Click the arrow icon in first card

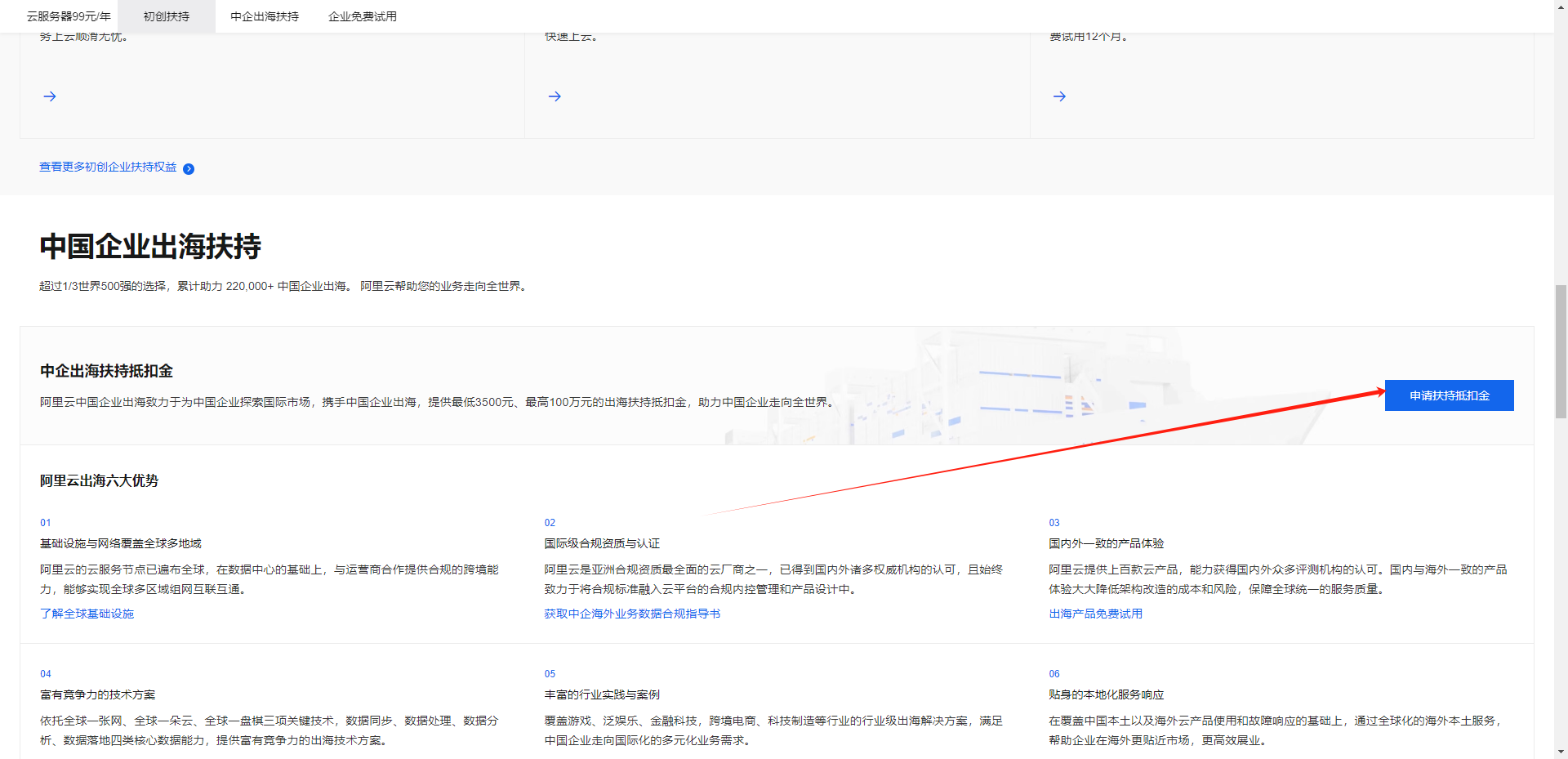coord(50,96)
